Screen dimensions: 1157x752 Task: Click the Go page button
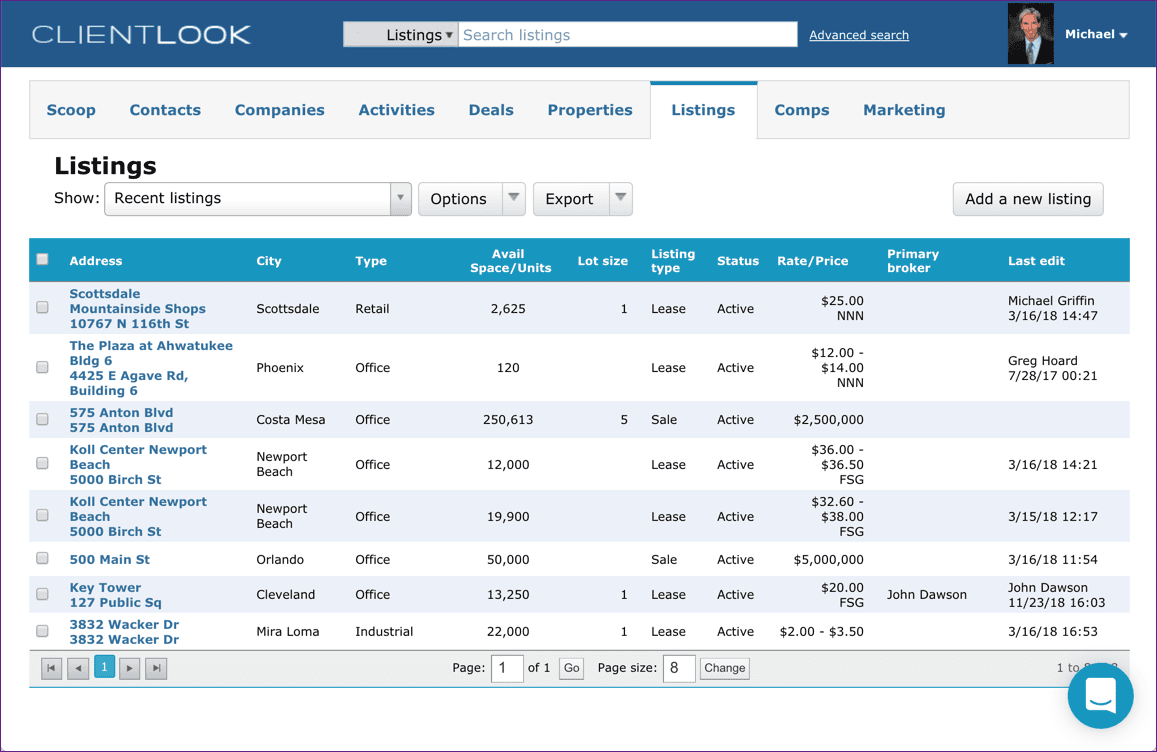[571, 668]
